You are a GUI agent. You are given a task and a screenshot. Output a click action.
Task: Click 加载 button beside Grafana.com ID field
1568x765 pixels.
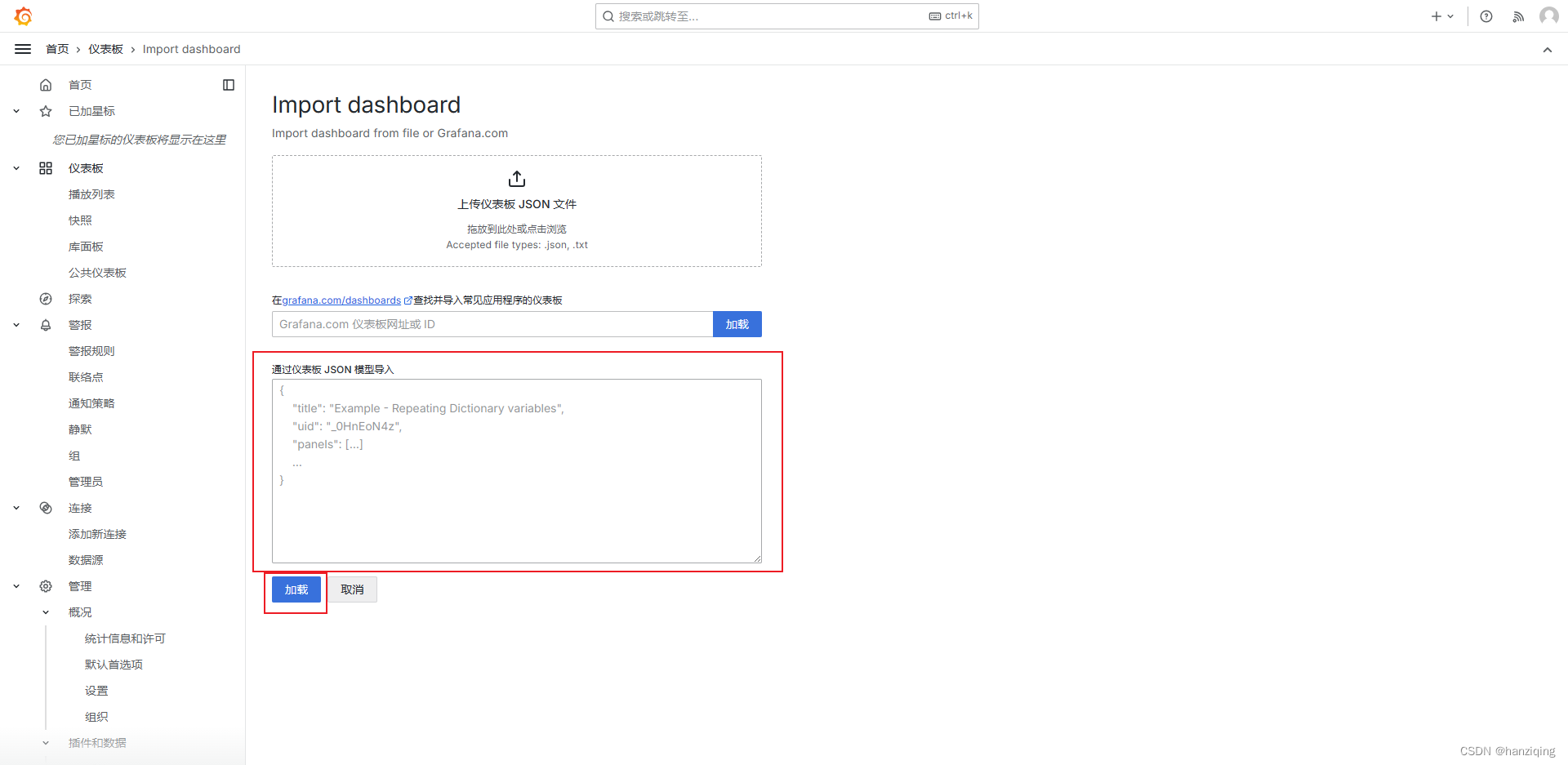click(x=737, y=324)
